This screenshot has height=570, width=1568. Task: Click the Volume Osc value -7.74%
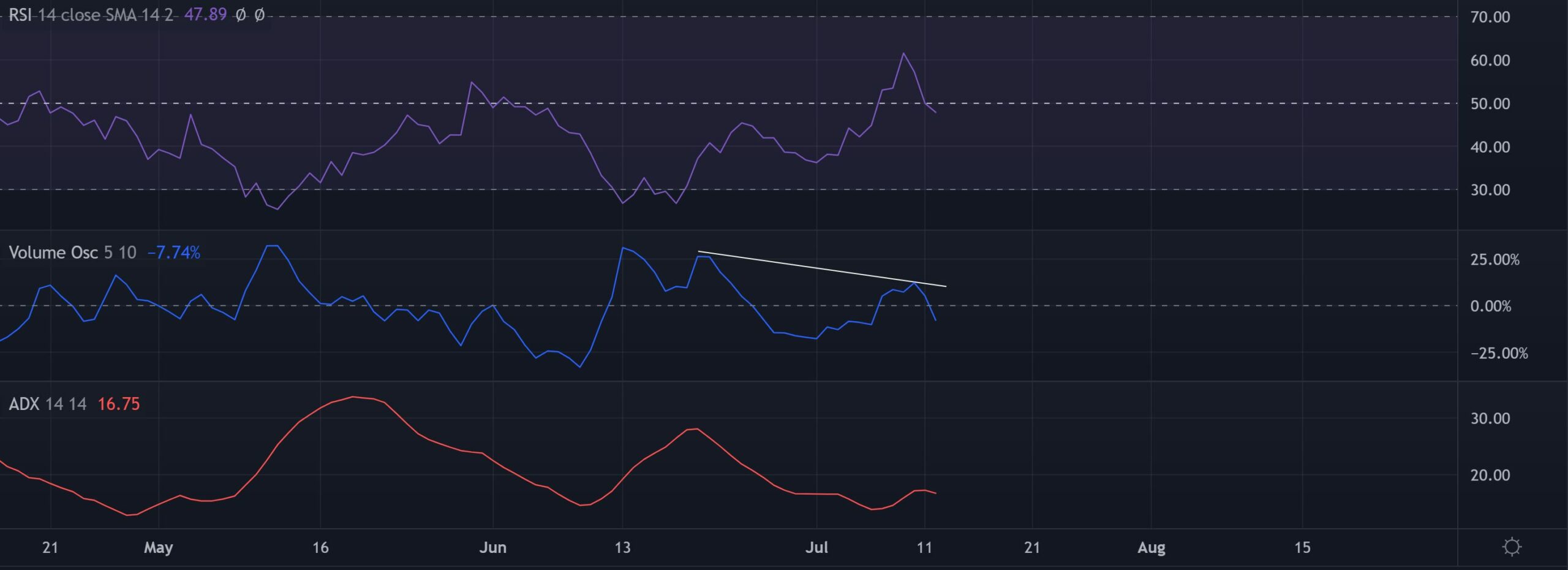(174, 253)
